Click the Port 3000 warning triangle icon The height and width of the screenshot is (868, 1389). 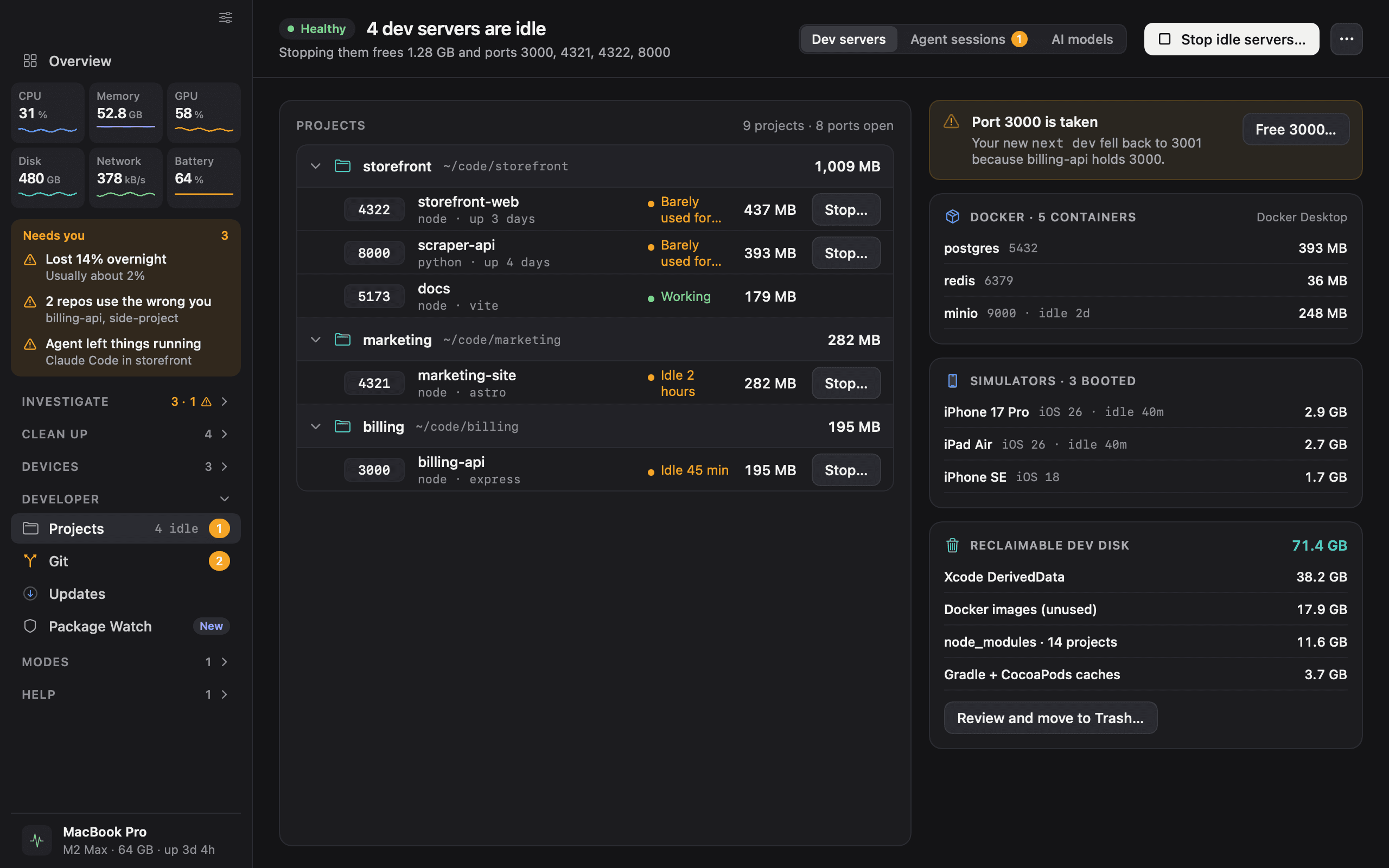952,122
